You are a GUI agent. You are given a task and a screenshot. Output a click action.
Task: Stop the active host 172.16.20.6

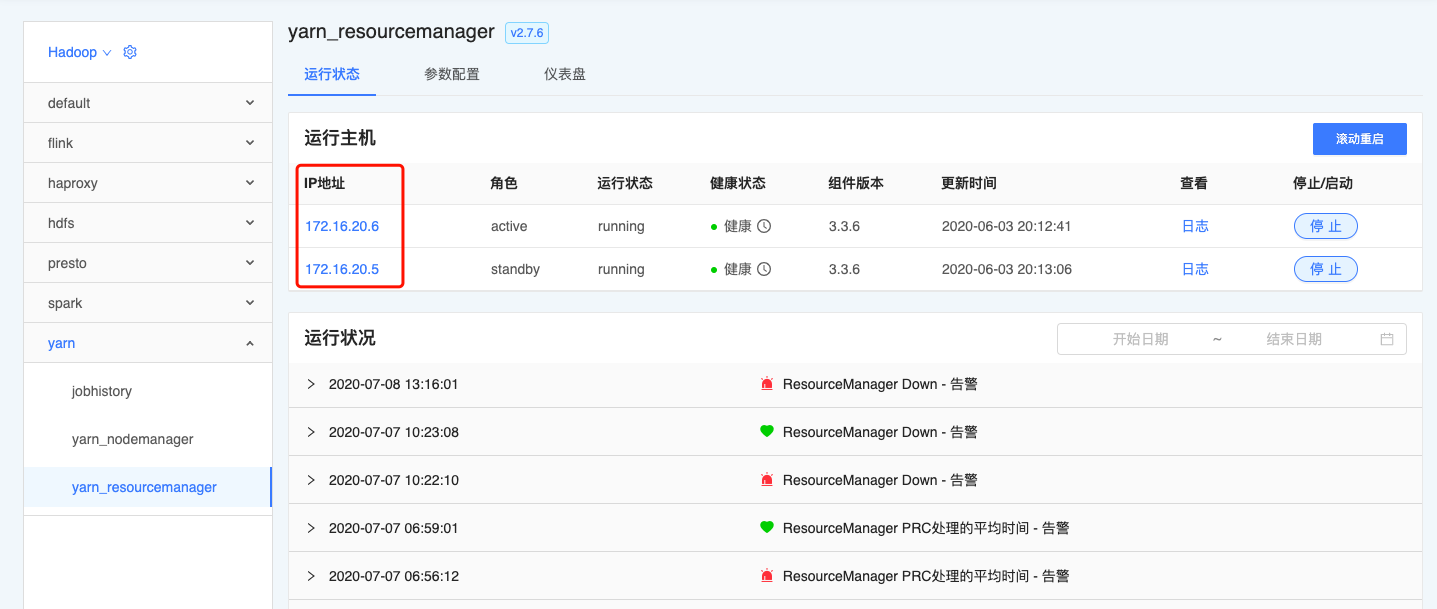(1325, 226)
